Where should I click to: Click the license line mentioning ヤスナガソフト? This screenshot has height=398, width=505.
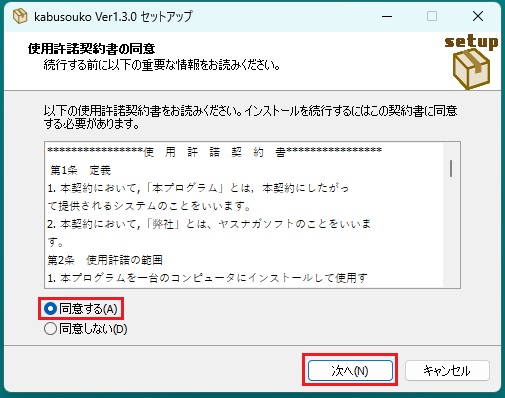point(209,224)
